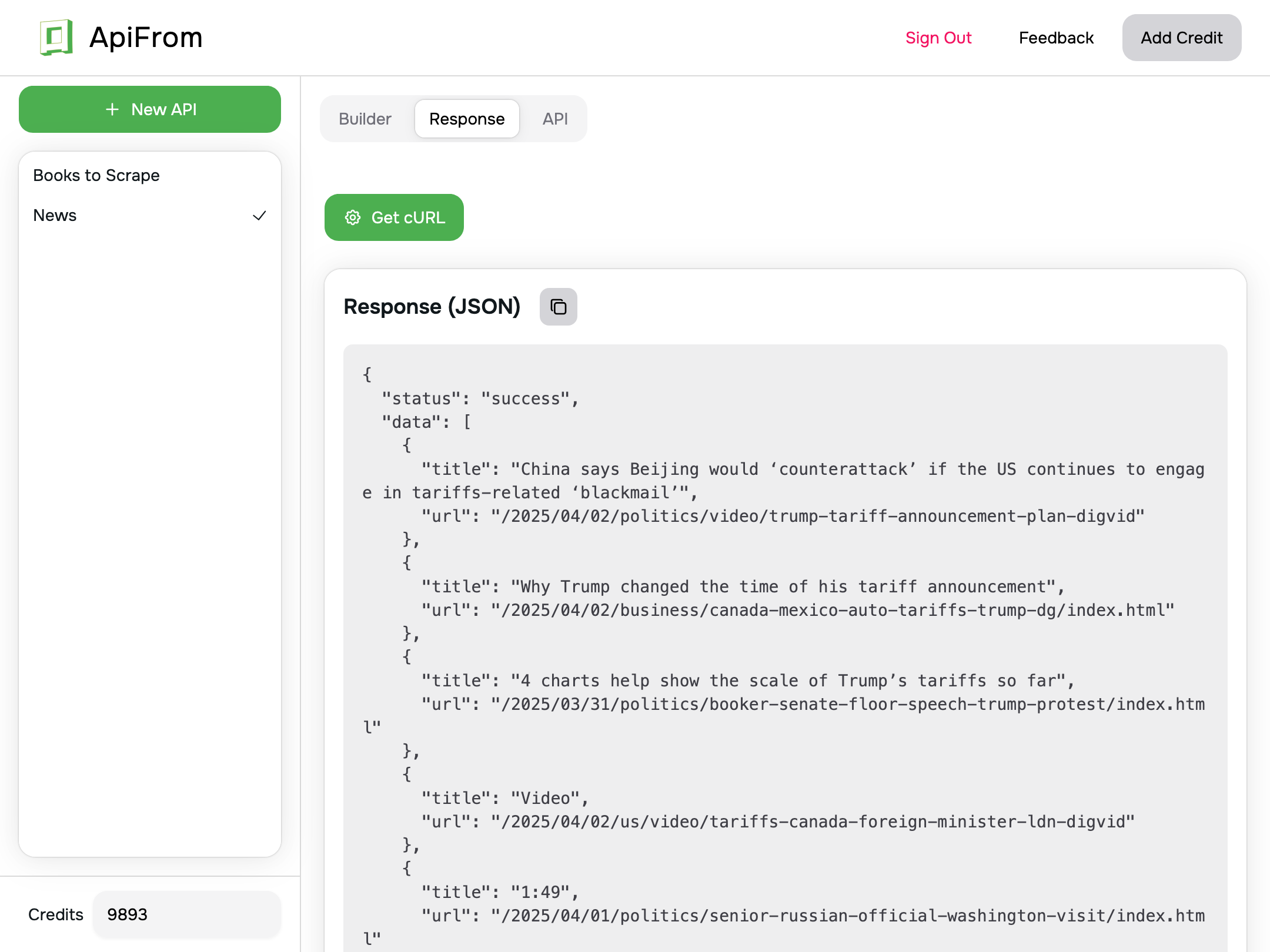
Task: Click the Credits label
Action: [56, 914]
